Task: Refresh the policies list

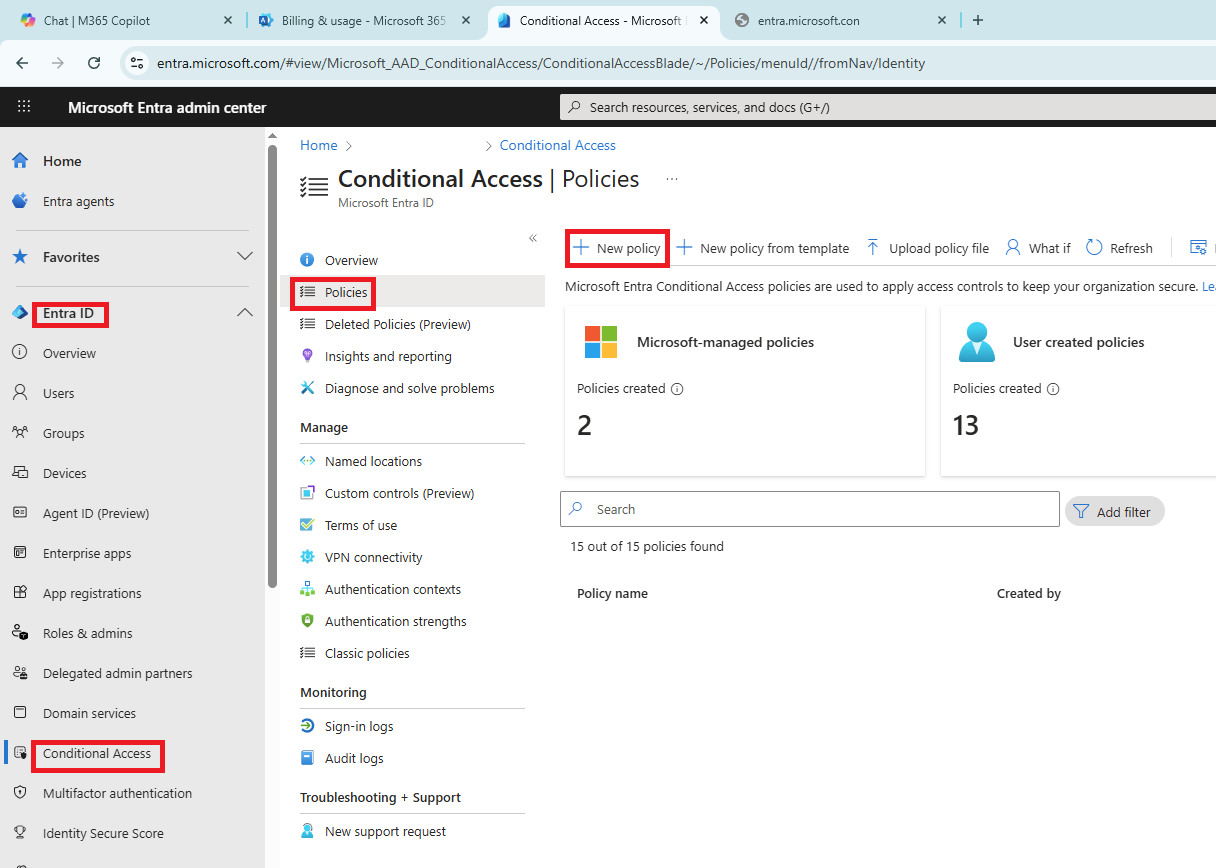Action: [1119, 247]
